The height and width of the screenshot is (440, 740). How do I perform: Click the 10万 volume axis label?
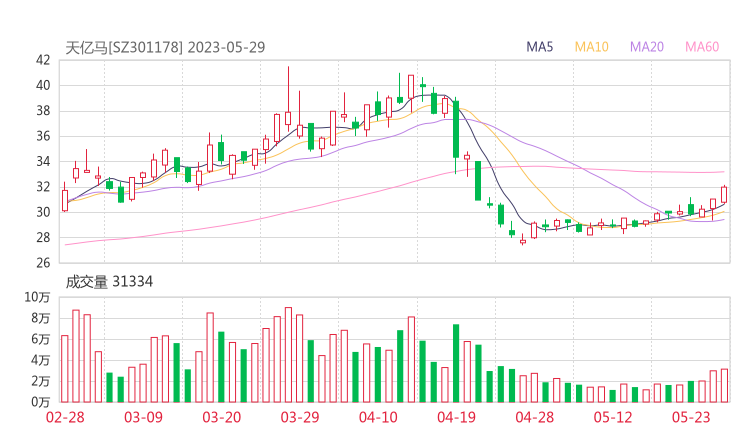point(38,297)
